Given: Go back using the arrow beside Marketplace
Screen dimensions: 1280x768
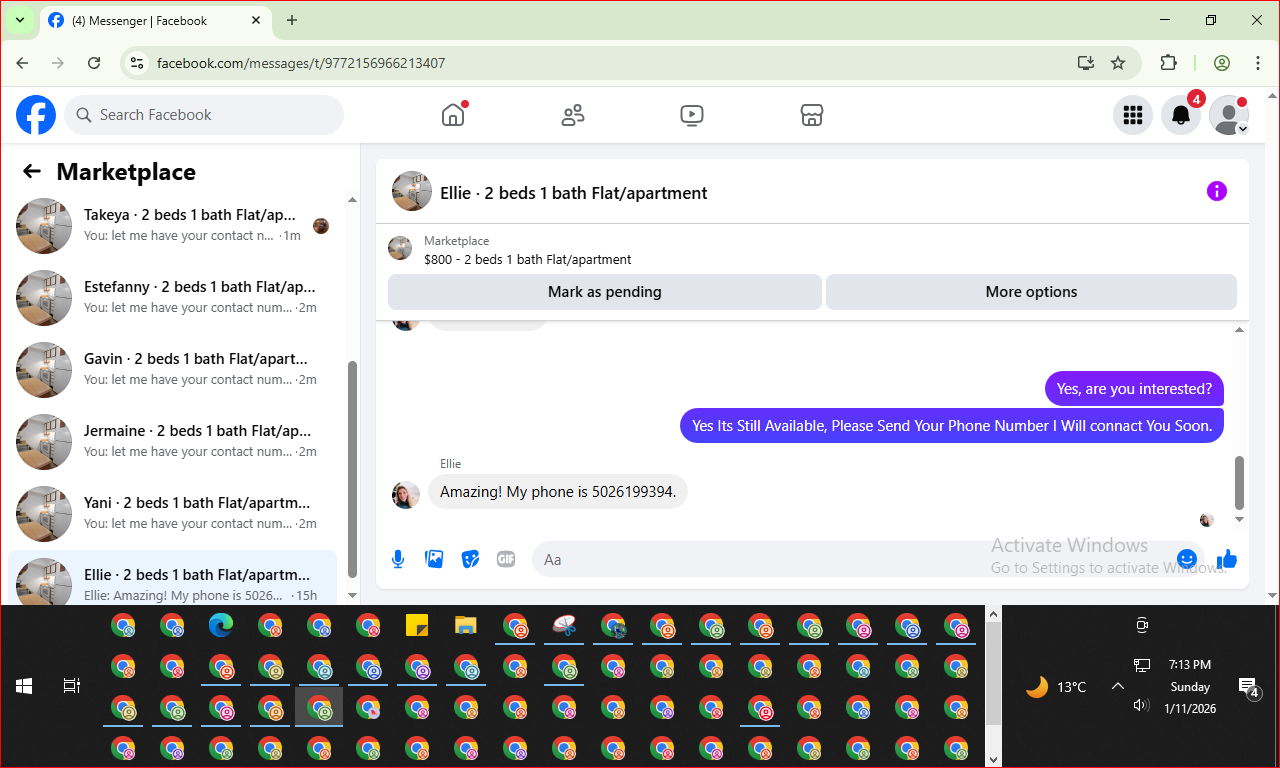Looking at the screenshot, I should point(32,172).
